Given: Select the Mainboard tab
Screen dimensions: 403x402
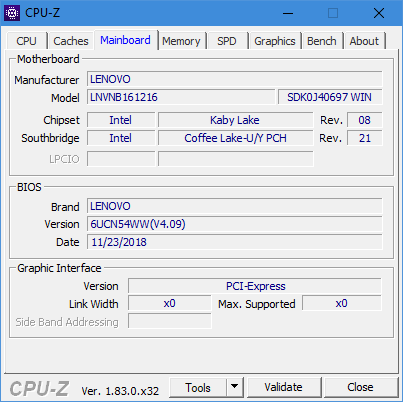Looking at the screenshot, I should click(x=125, y=40).
